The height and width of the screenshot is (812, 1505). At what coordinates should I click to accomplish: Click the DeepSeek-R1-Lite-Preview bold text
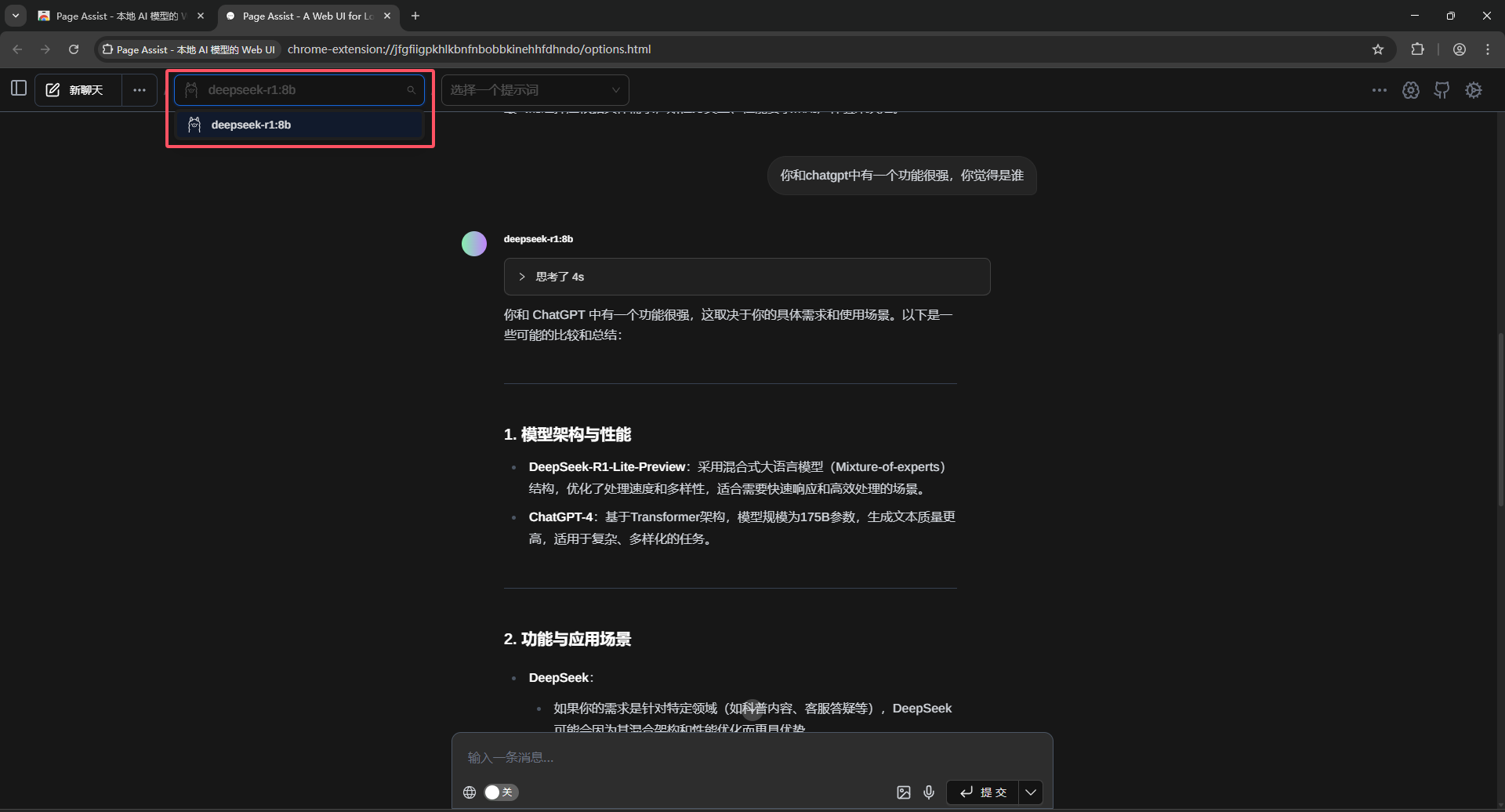pyautogui.click(x=607, y=467)
